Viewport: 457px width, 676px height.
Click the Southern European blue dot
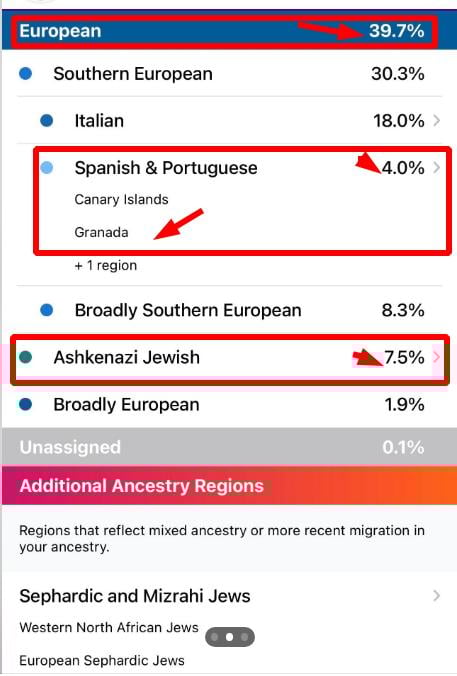pyautogui.click(x=26, y=74)
